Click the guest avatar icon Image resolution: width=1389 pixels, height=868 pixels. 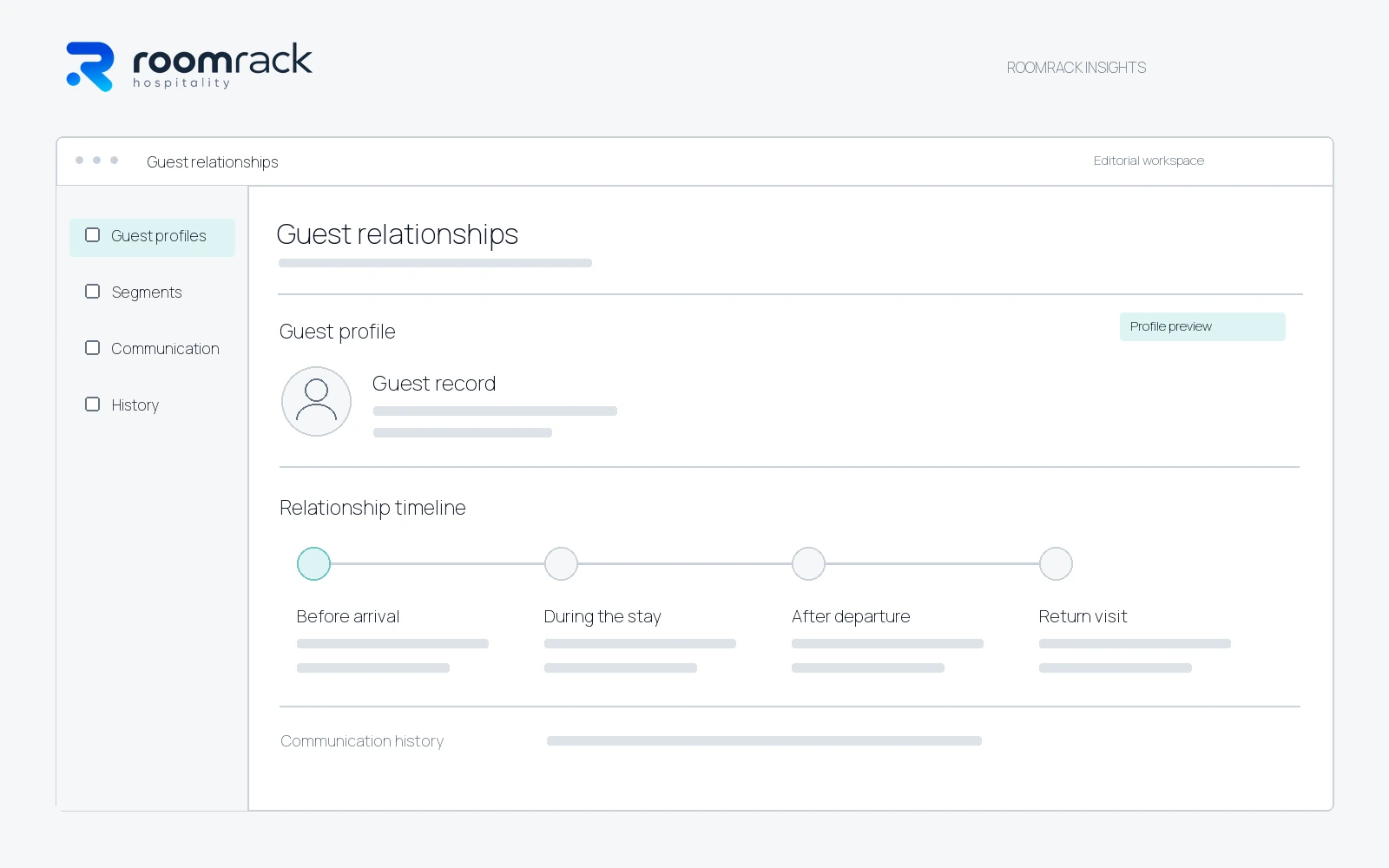[316, 401]
